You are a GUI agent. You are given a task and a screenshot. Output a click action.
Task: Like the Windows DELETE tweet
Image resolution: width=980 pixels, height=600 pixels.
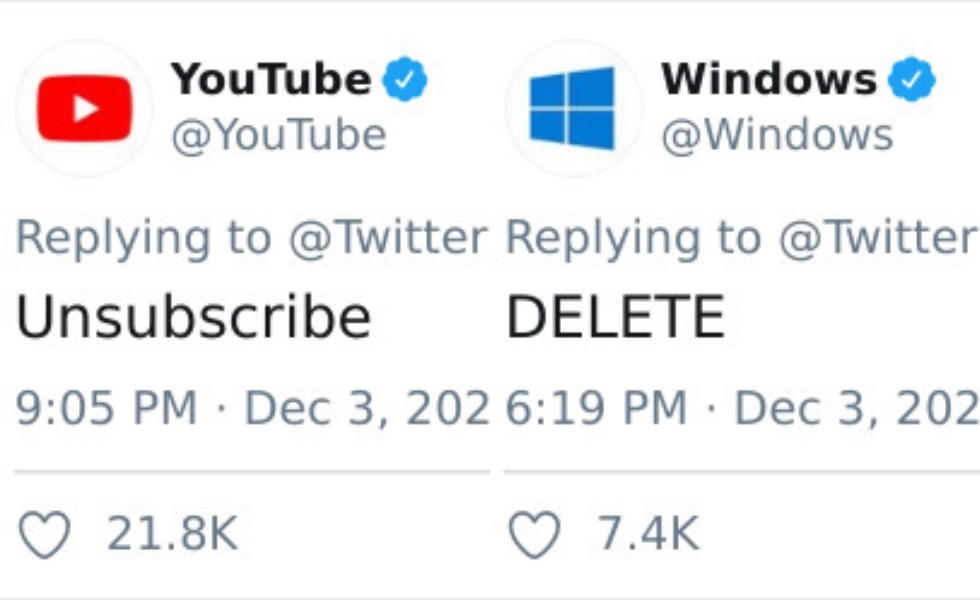534,534
